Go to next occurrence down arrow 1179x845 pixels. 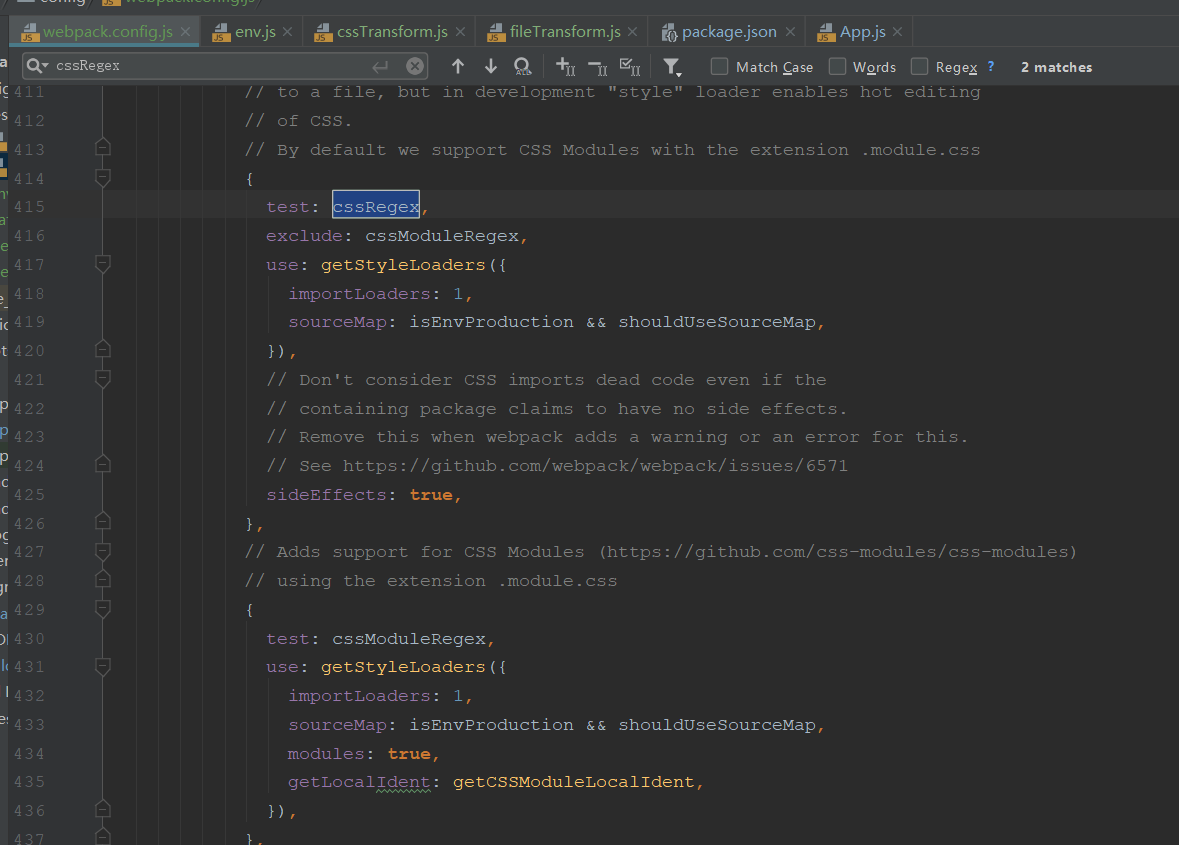point(490,66)
